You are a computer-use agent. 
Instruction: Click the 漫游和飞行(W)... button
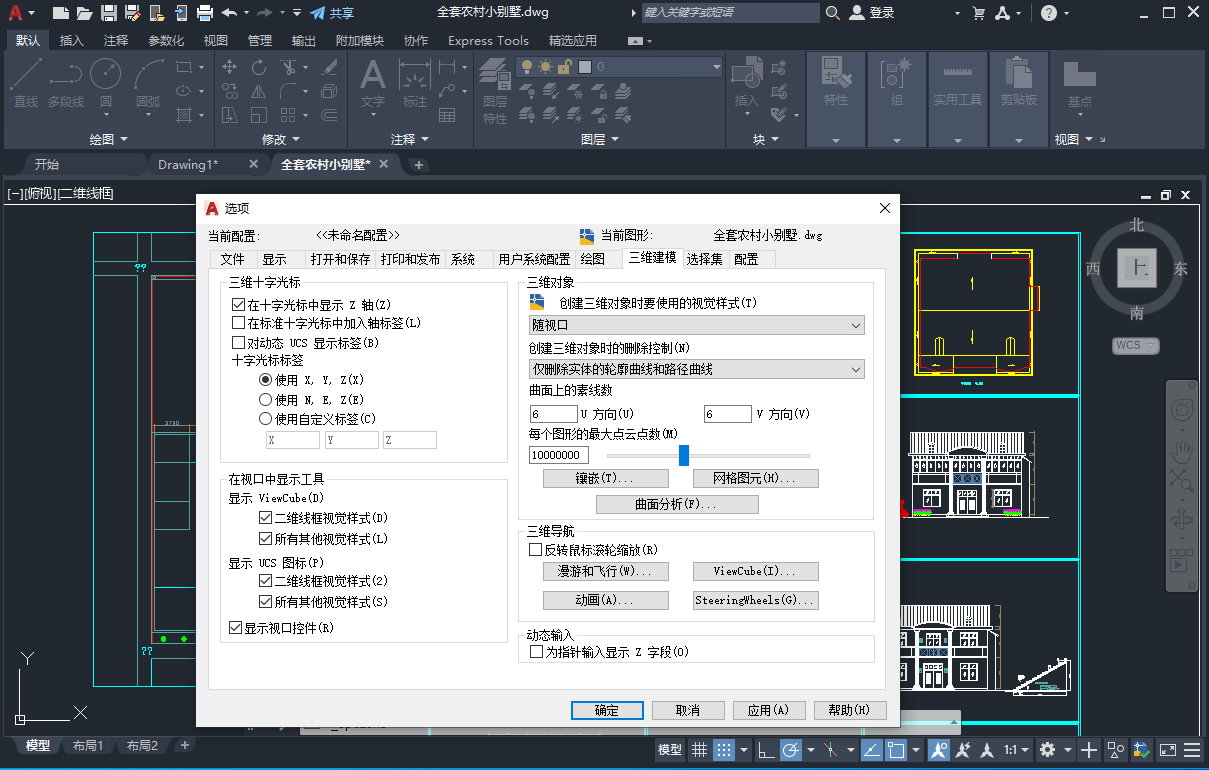coord(606,572)
